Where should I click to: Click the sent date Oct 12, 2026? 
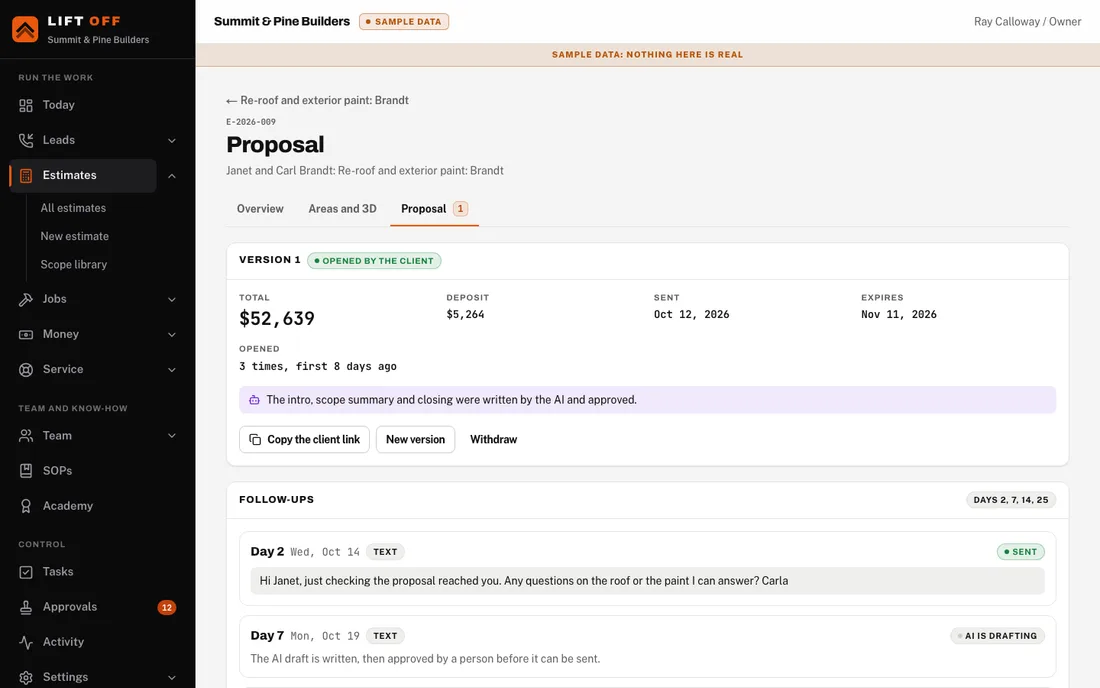(692, 314)
